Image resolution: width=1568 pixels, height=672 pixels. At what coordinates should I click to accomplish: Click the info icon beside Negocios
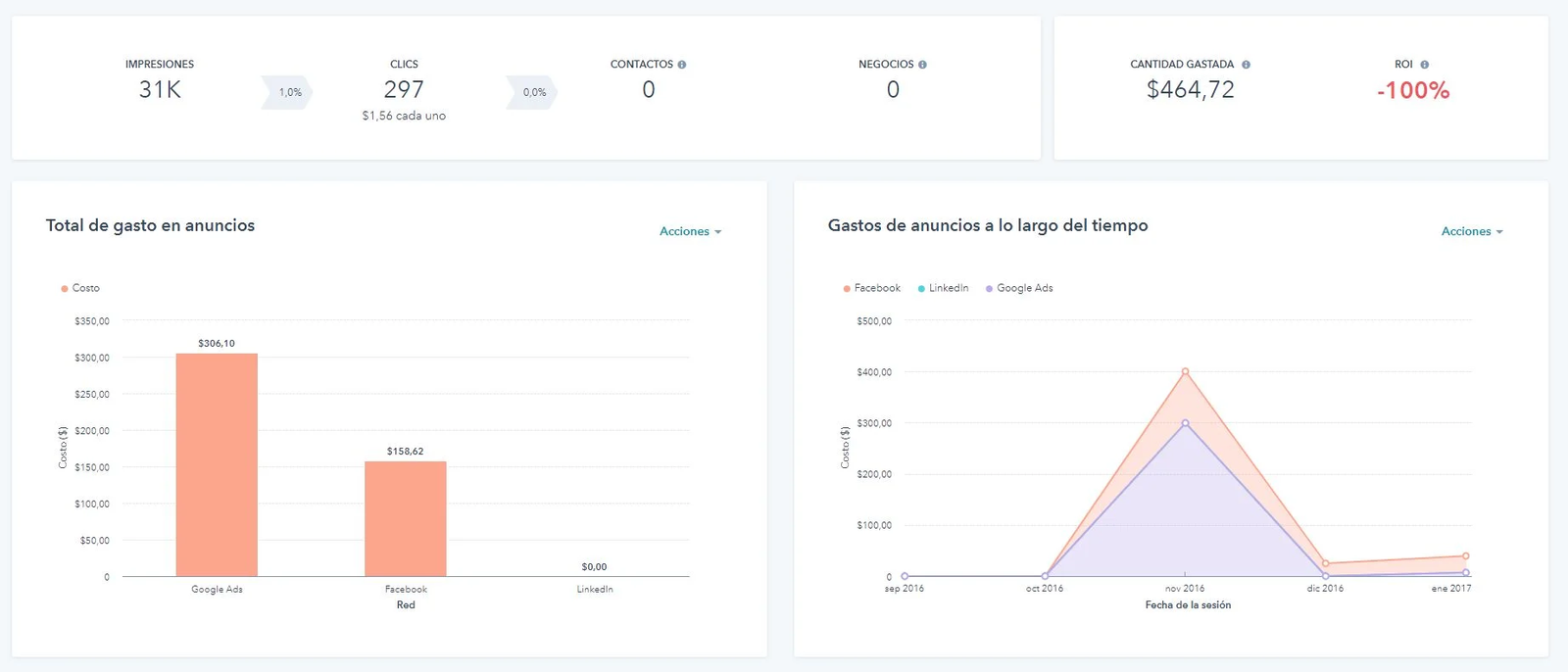[922, 65]
